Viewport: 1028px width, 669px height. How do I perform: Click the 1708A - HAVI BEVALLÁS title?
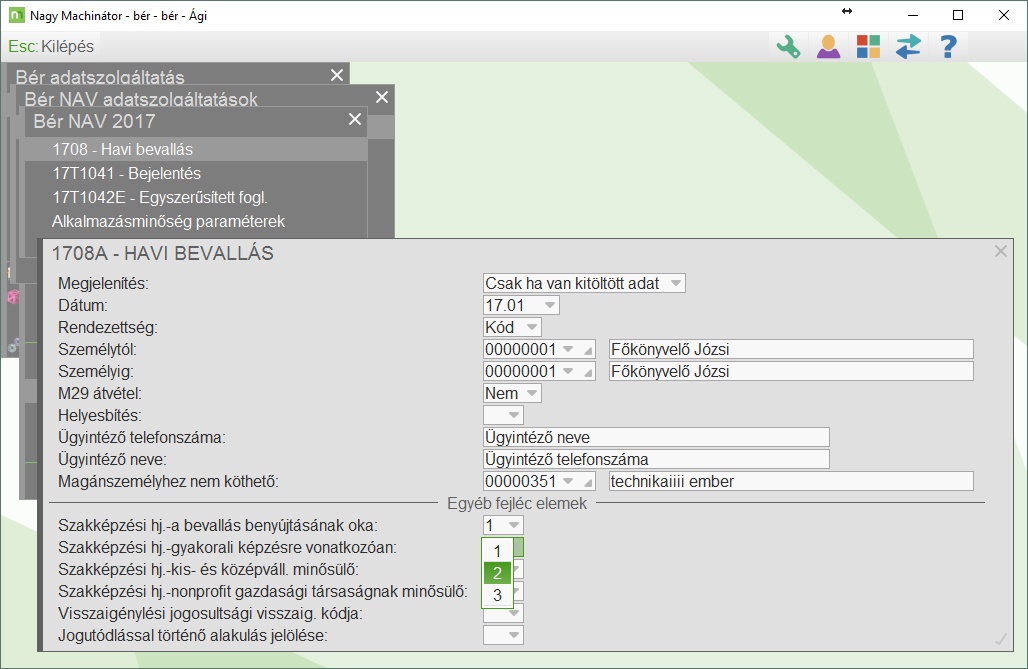coord(163,253)
